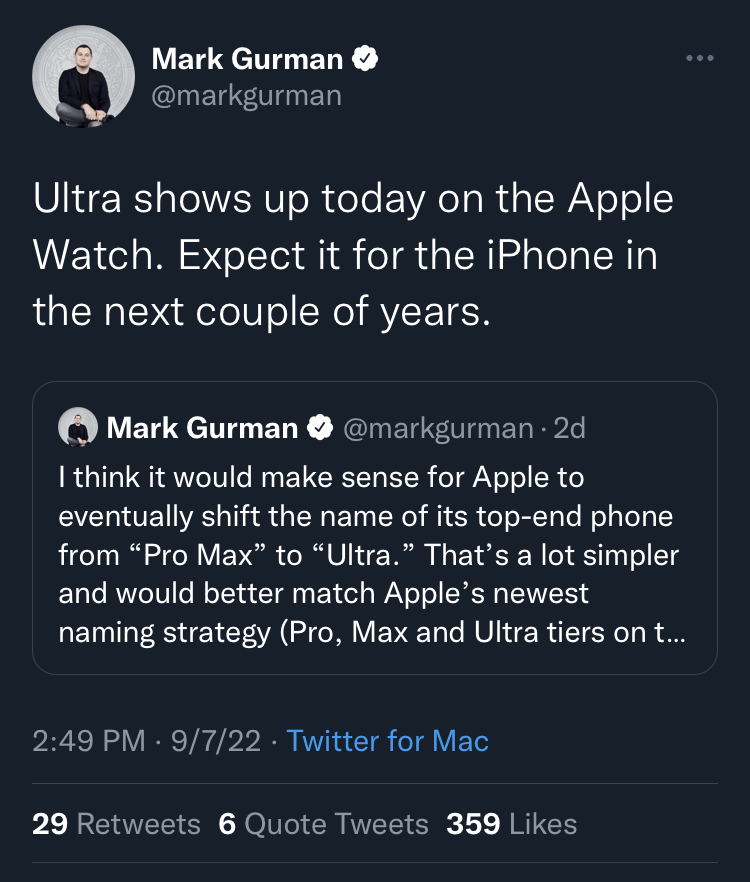750x882 pixels.
Task: Click the @markgurman handle in the quoted tweet
Action: pos(438,428)
